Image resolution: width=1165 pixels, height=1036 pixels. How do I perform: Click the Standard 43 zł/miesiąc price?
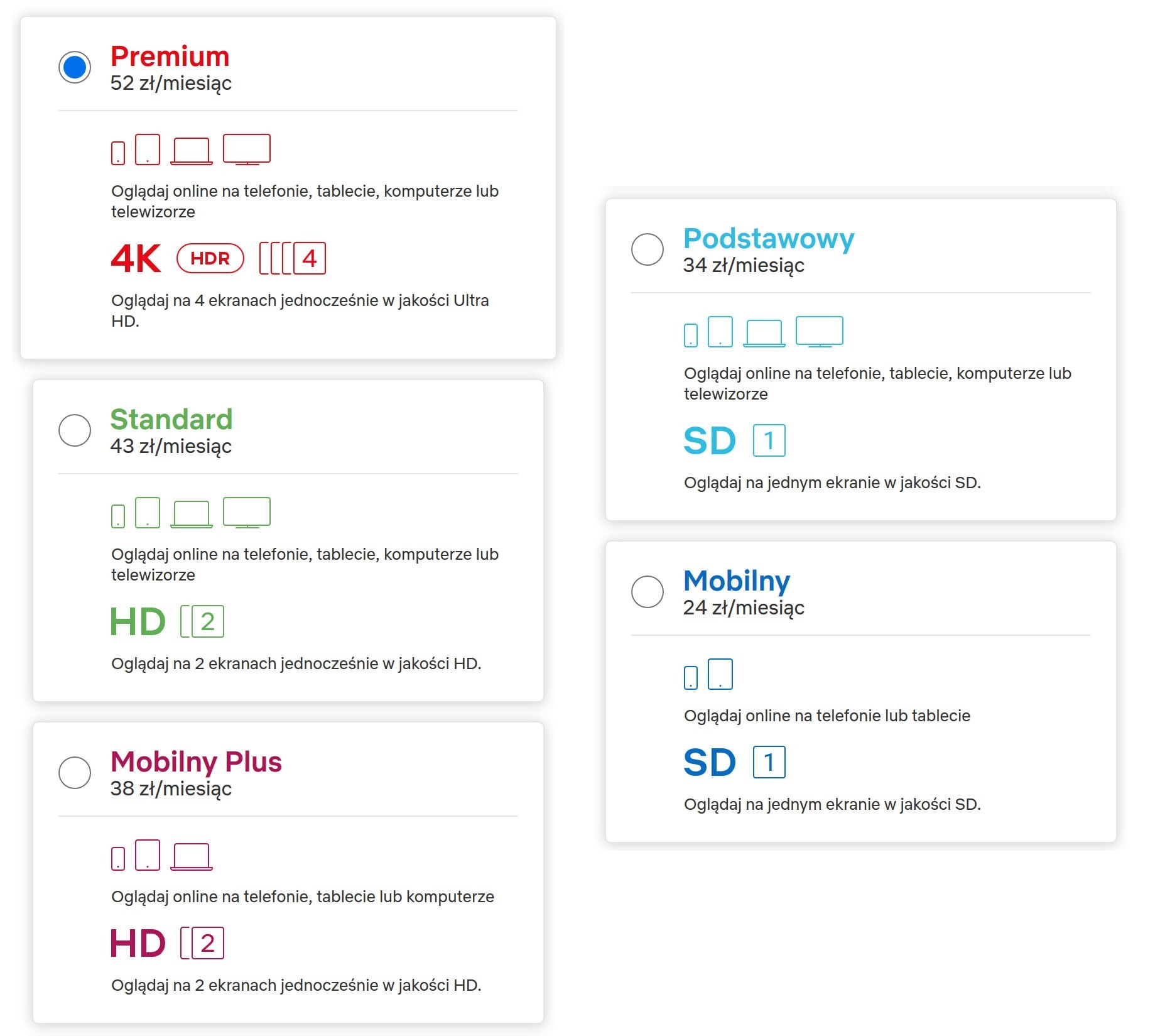click(x=171, y=446)
